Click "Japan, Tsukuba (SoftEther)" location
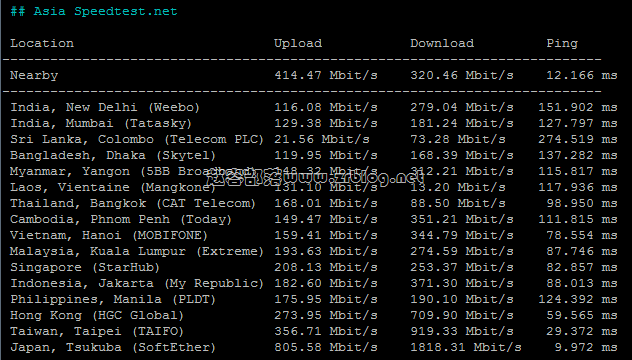The width and height of the screenshot is (632, 360). (x=113, y=348)
